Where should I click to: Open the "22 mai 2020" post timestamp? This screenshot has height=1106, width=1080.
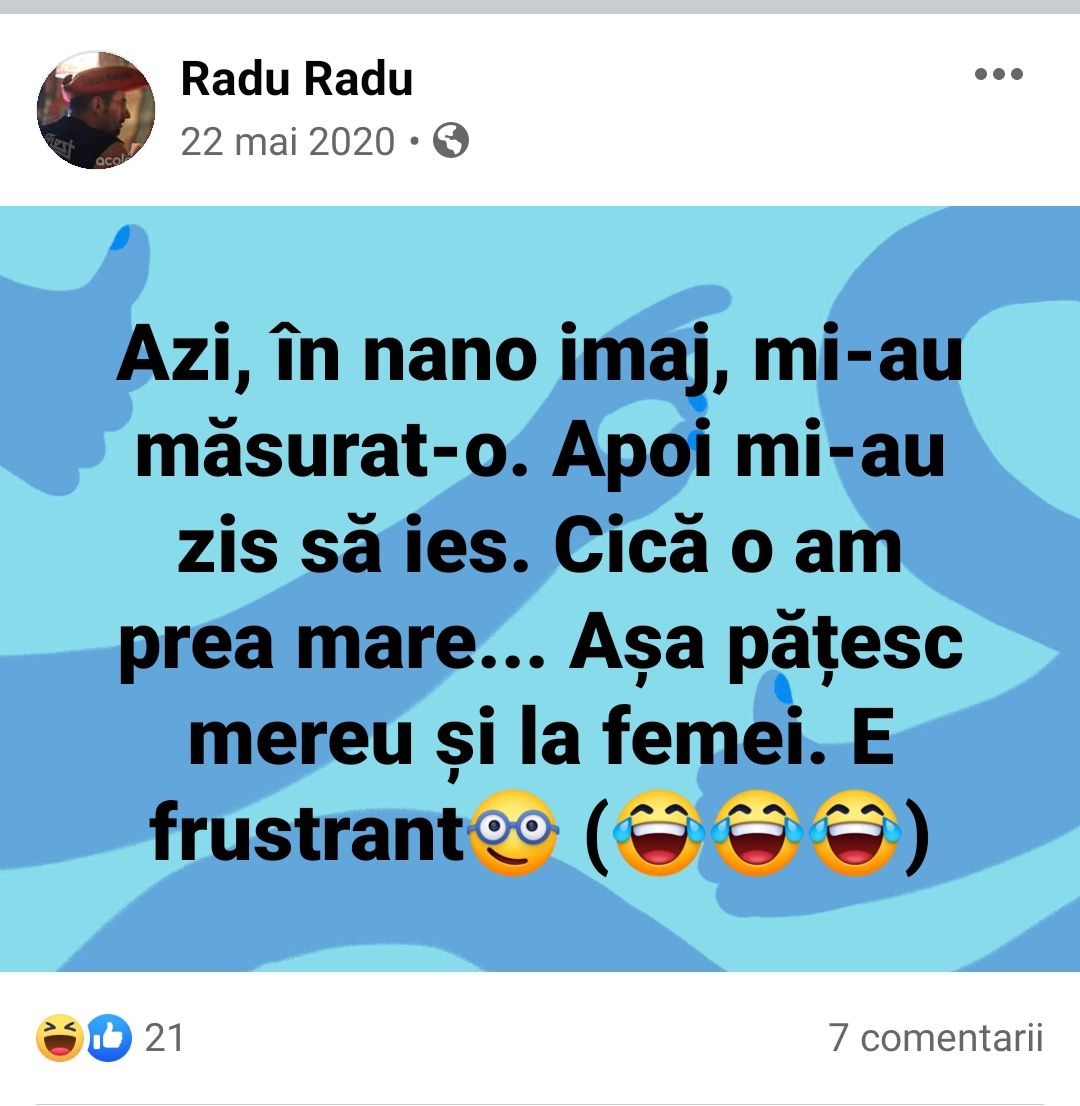tap(288, 141)
